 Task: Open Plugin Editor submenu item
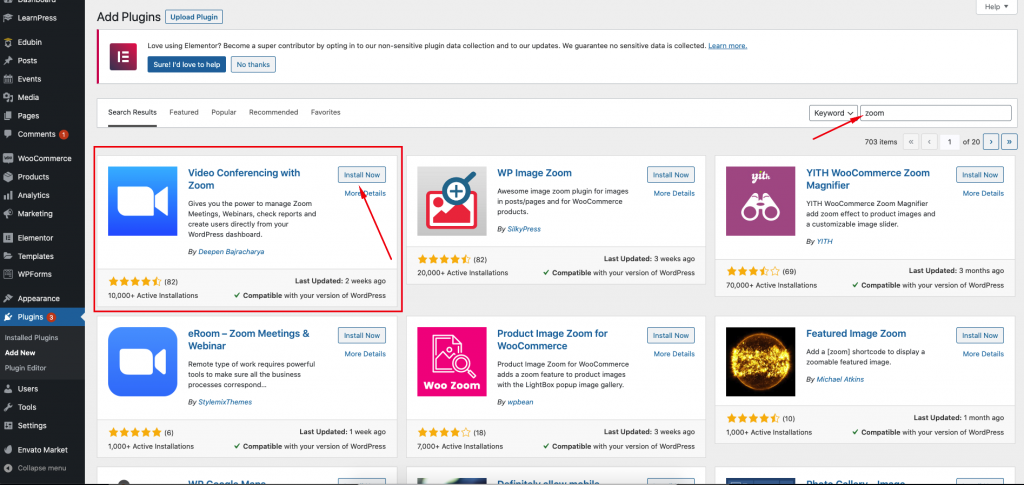pos(25,368)
